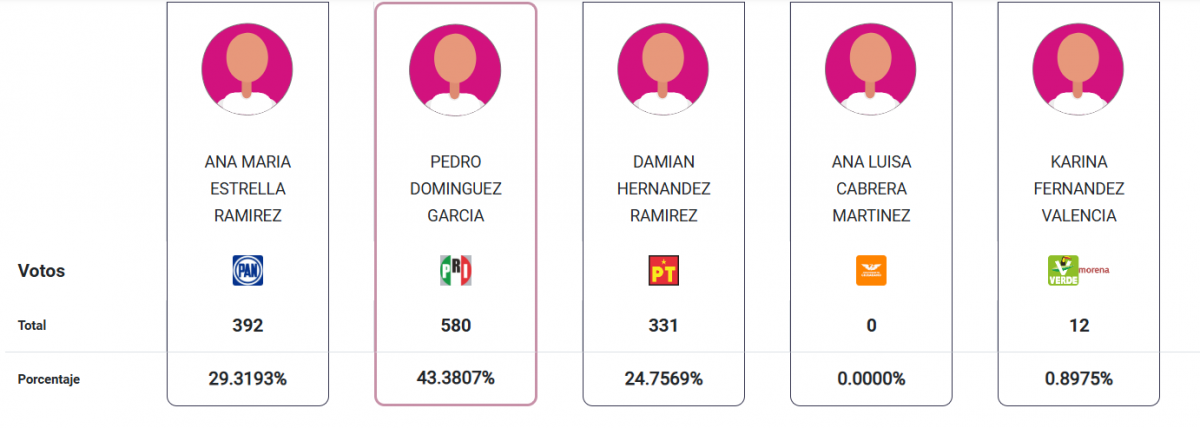Click the PRI party logo
This screenshot has height=428, width=1200.
point(455,271)
